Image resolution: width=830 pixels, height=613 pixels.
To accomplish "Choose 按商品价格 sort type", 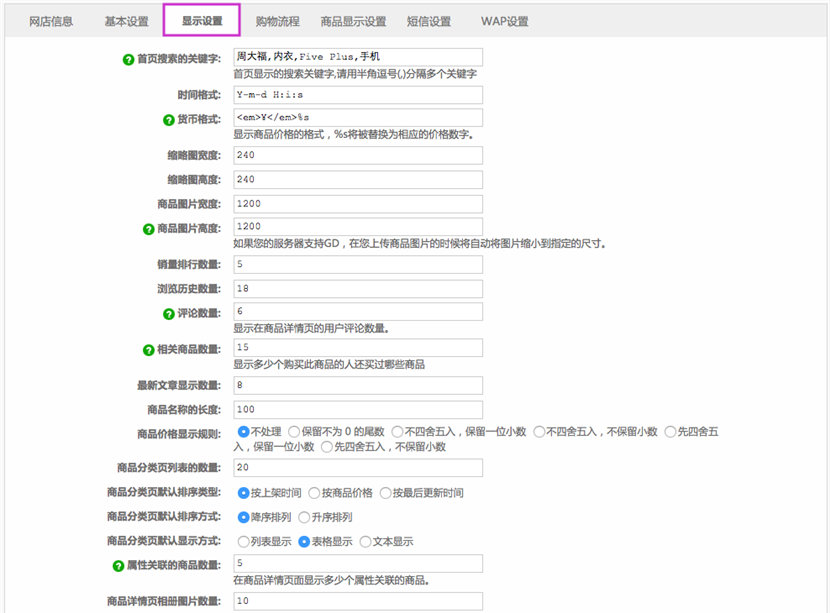I will [314, 493].
